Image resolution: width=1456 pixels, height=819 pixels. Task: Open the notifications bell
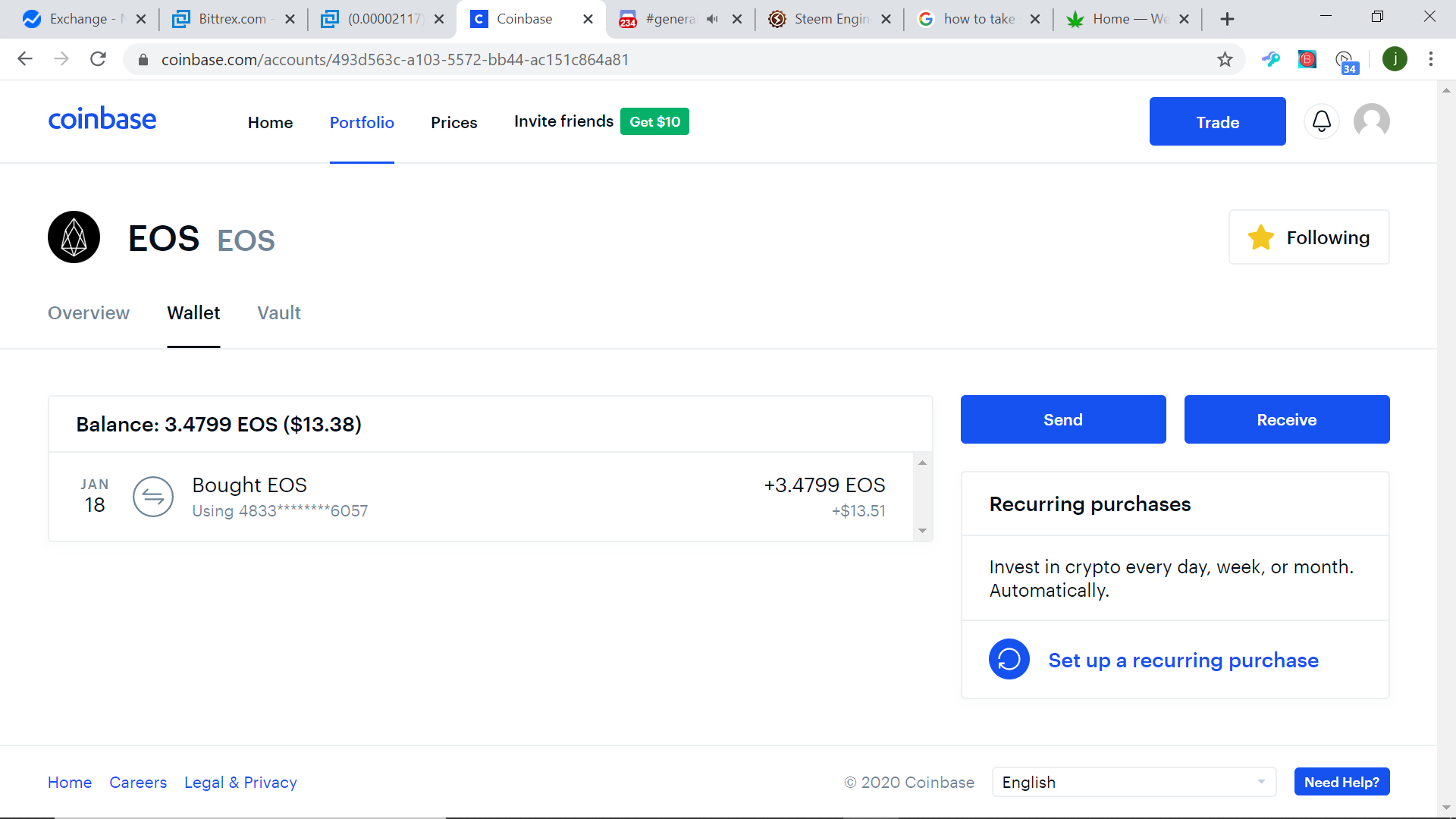point(1322,121)
